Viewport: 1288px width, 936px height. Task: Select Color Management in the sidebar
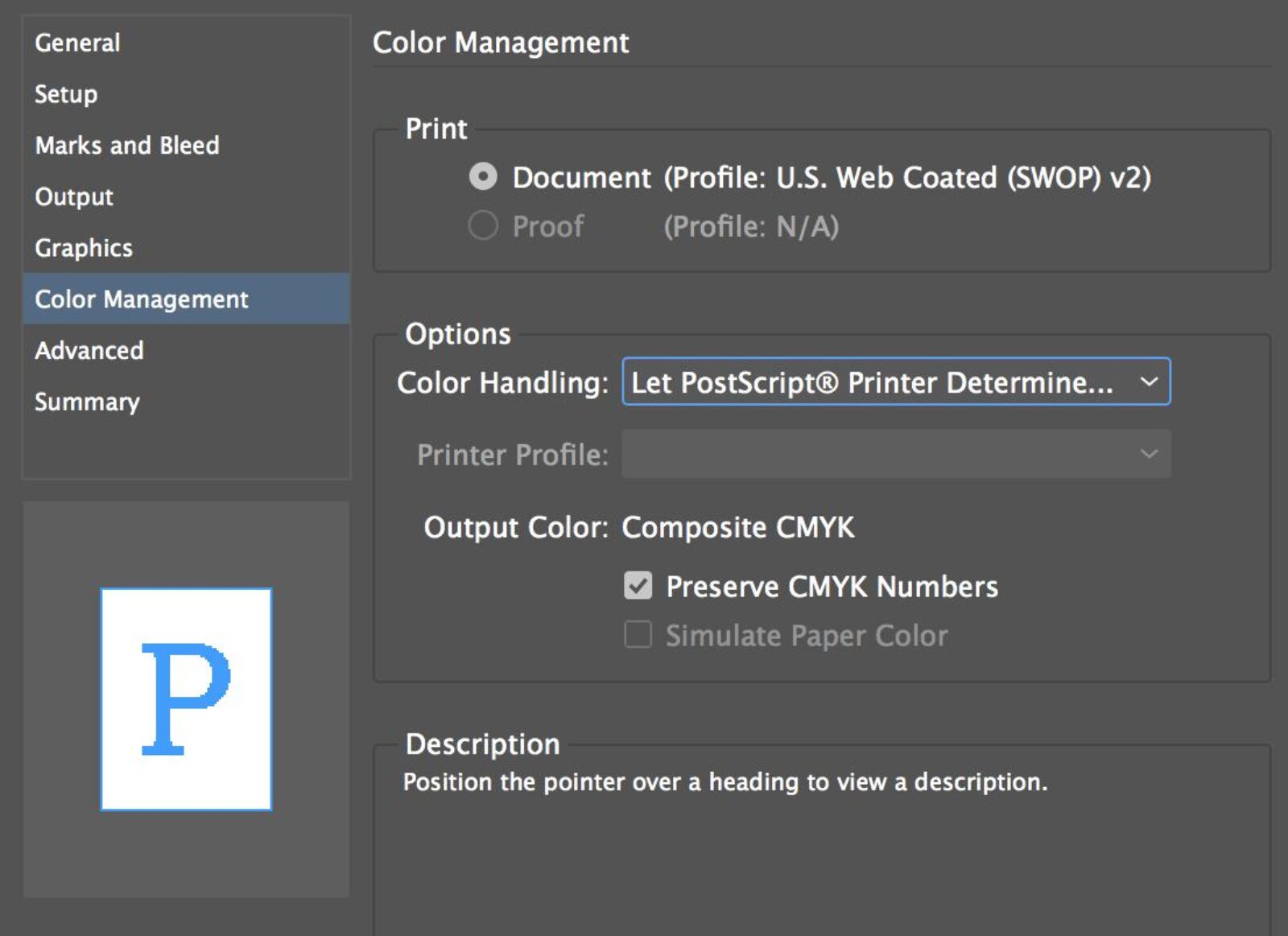click(x=186, y=299)
